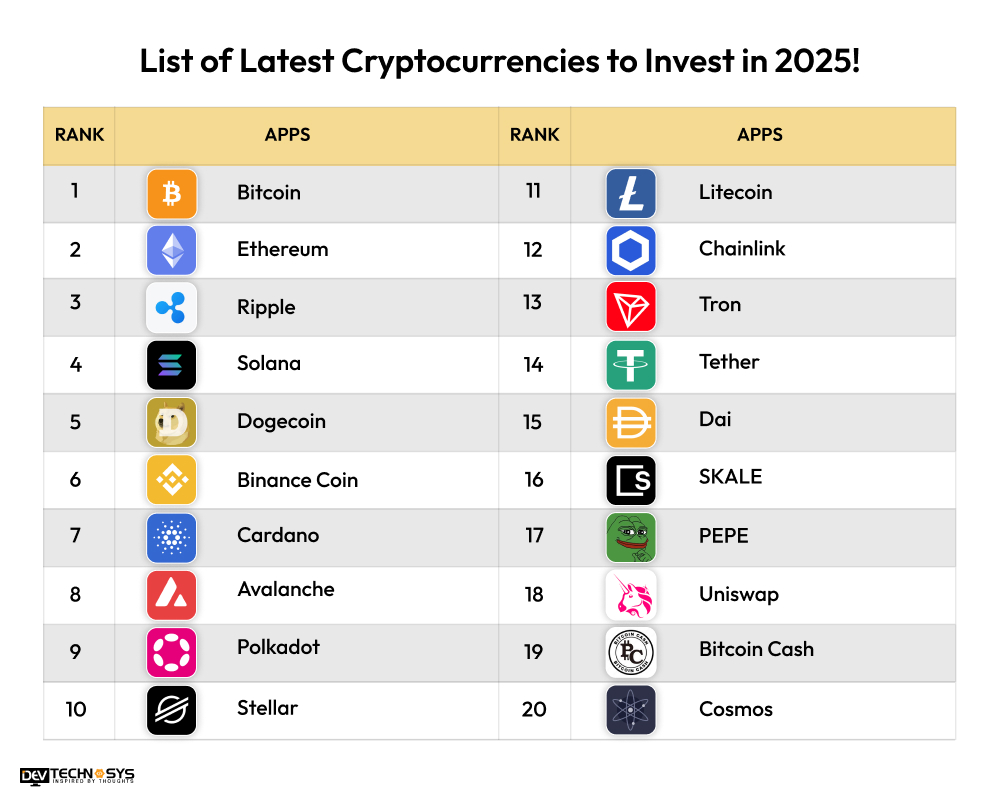
Task: Select the Ethereum diamond icon
Action: (x=172, y=250)
